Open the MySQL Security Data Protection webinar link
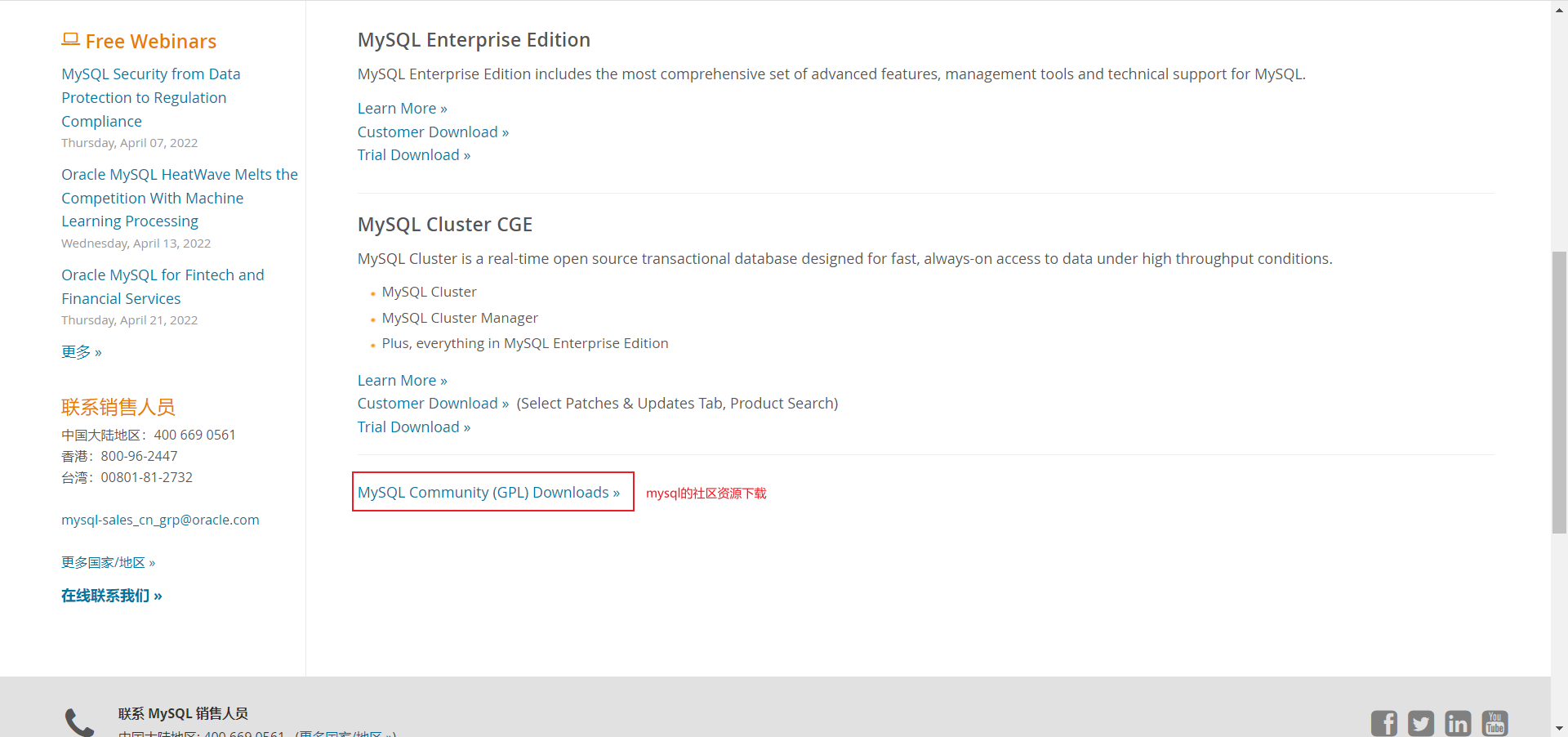The image size is (1568, 737). point(151,97)
